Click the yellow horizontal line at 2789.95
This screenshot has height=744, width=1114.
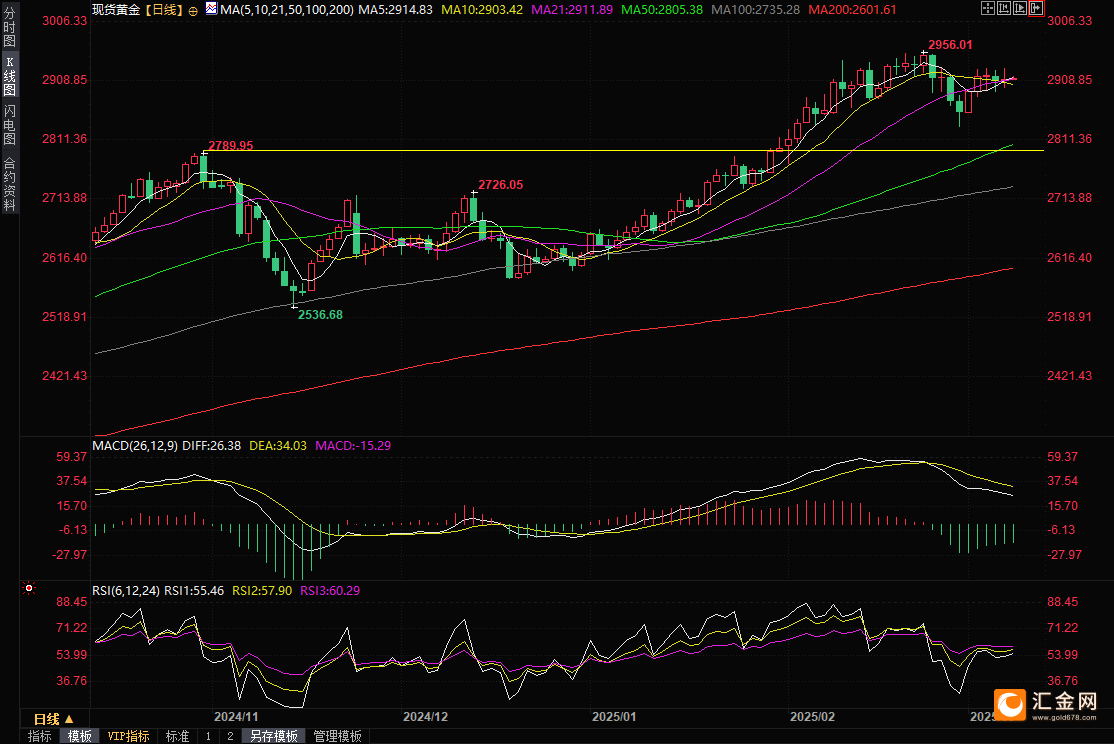coord(624,151)
